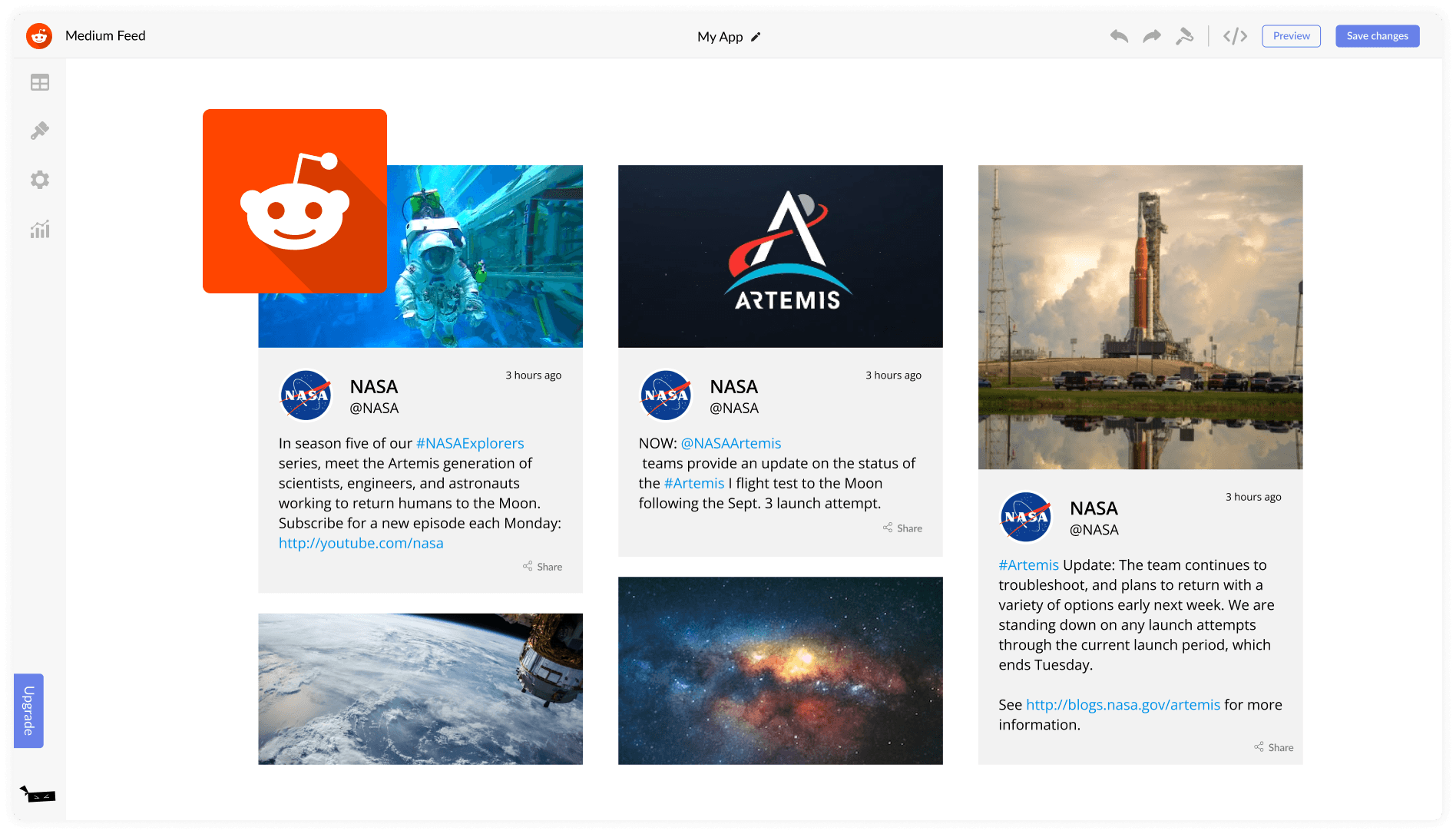The height and width of the screenshot is (834, 1456).
Task: Open the blogs.nasa.gov/artemis link
Action: [1123, 704]
